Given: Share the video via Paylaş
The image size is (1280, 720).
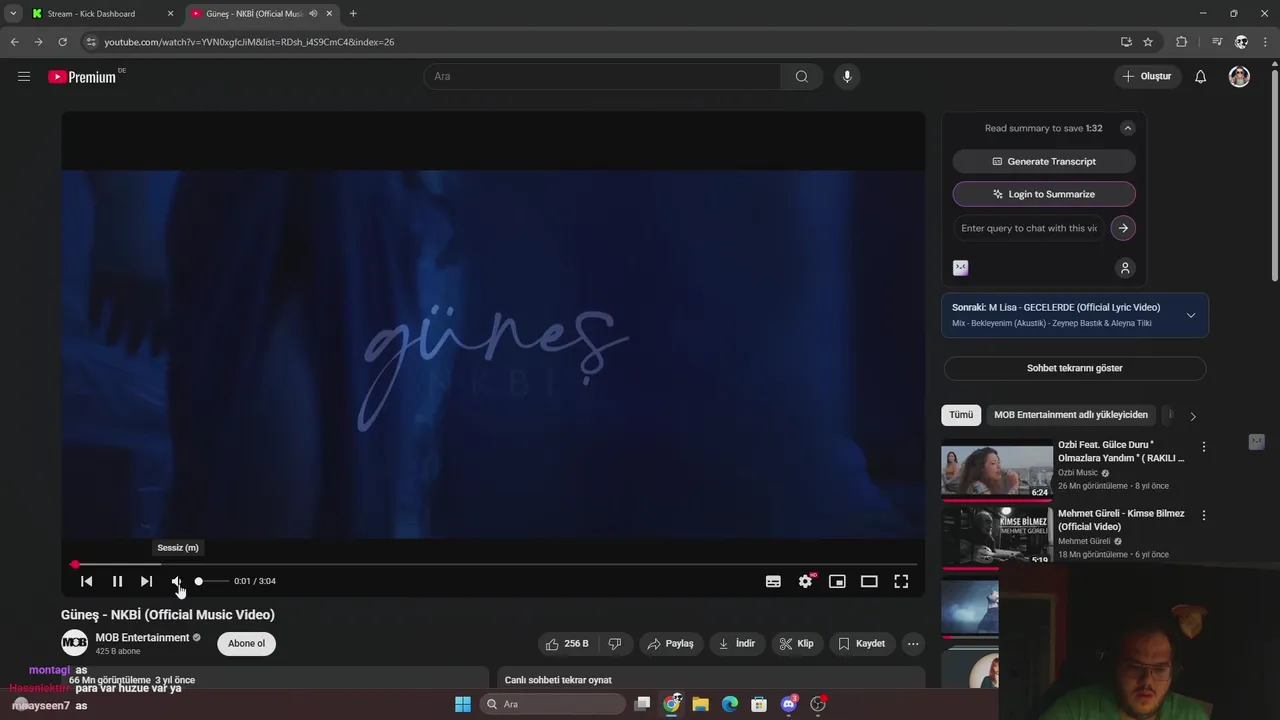Looking at the screenshot, I should pyautogui.click(x=670, y=643).
